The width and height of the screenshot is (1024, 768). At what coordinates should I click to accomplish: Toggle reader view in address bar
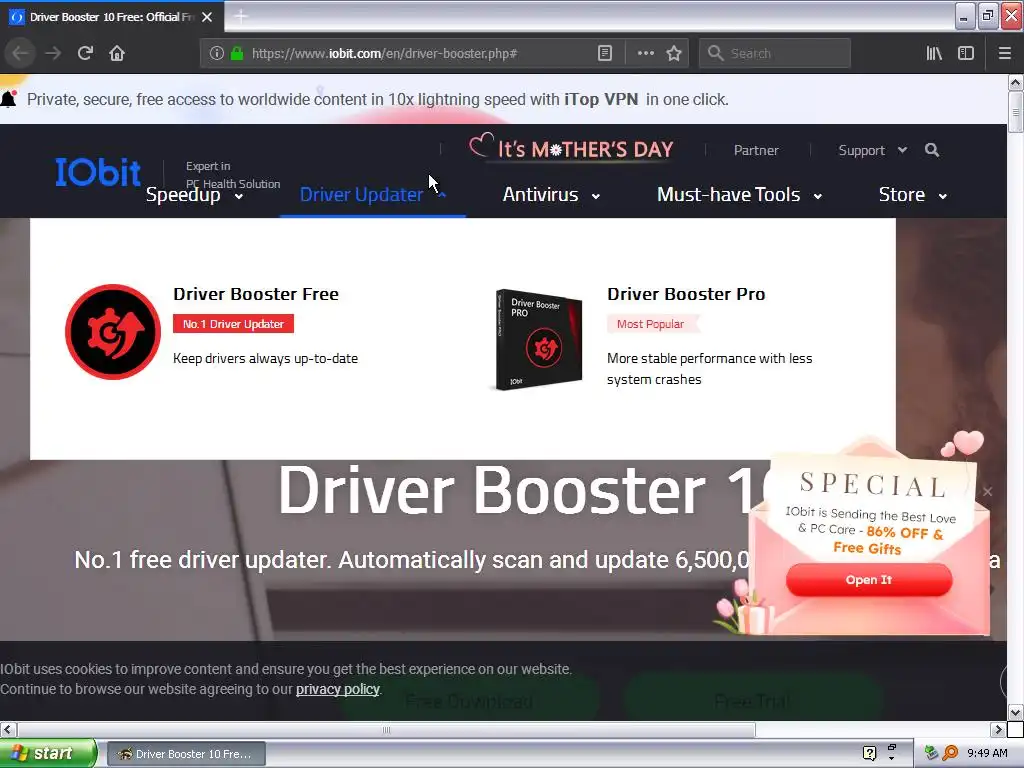tap(605, 53)
